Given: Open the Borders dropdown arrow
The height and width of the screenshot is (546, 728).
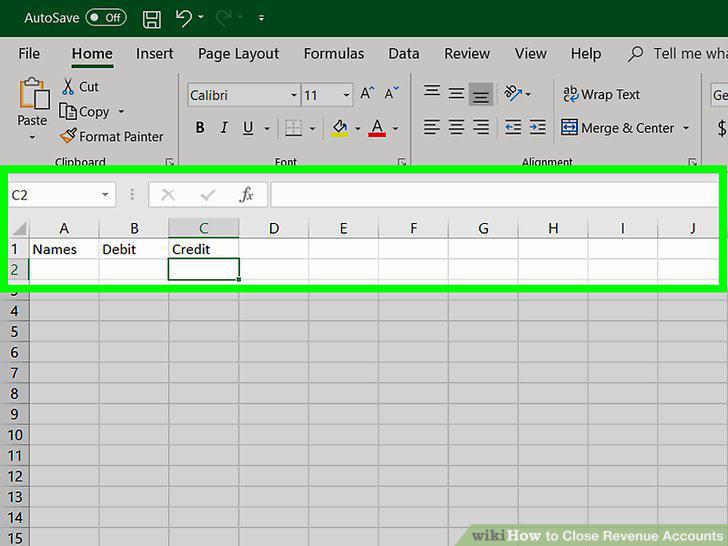Looking at the screenshot, I should 312,128.
